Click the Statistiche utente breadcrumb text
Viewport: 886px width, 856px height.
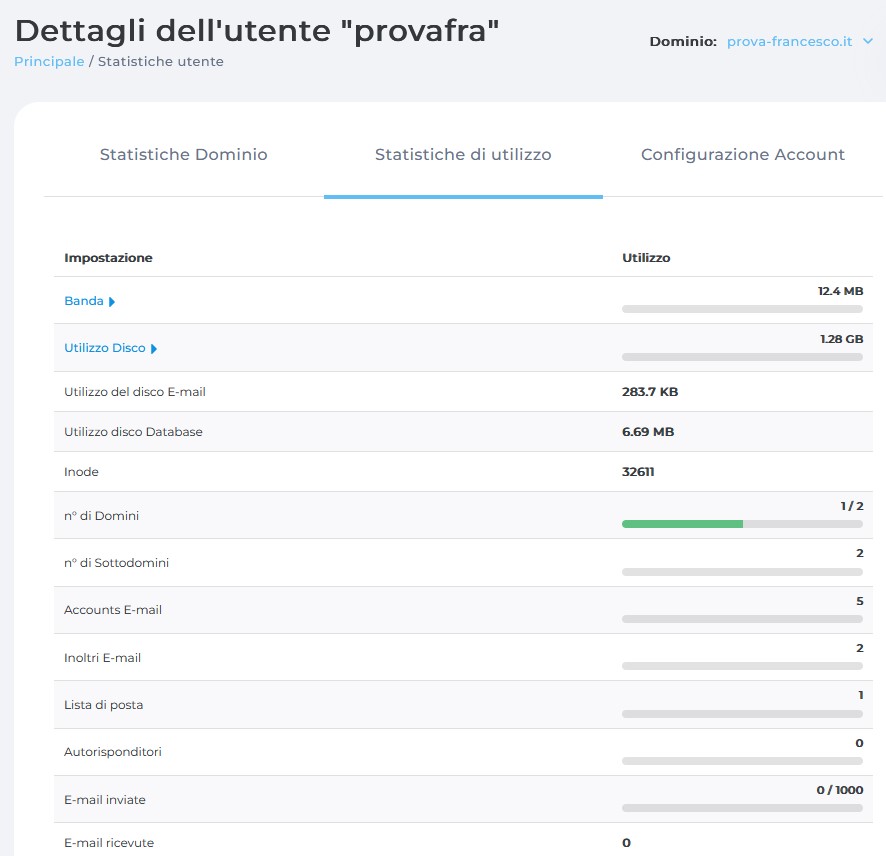161,62
